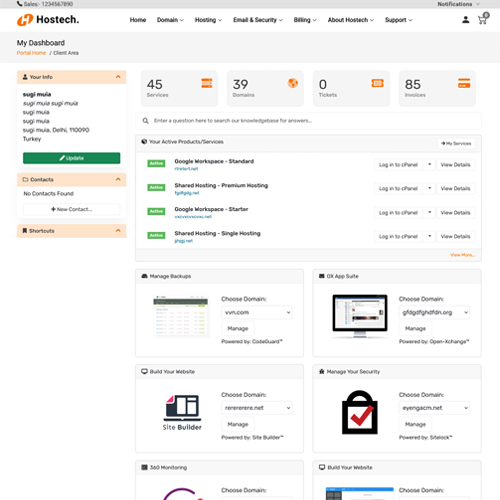Click the green Update button
This screenshot has height=500, width=500.
coord(72,158)
